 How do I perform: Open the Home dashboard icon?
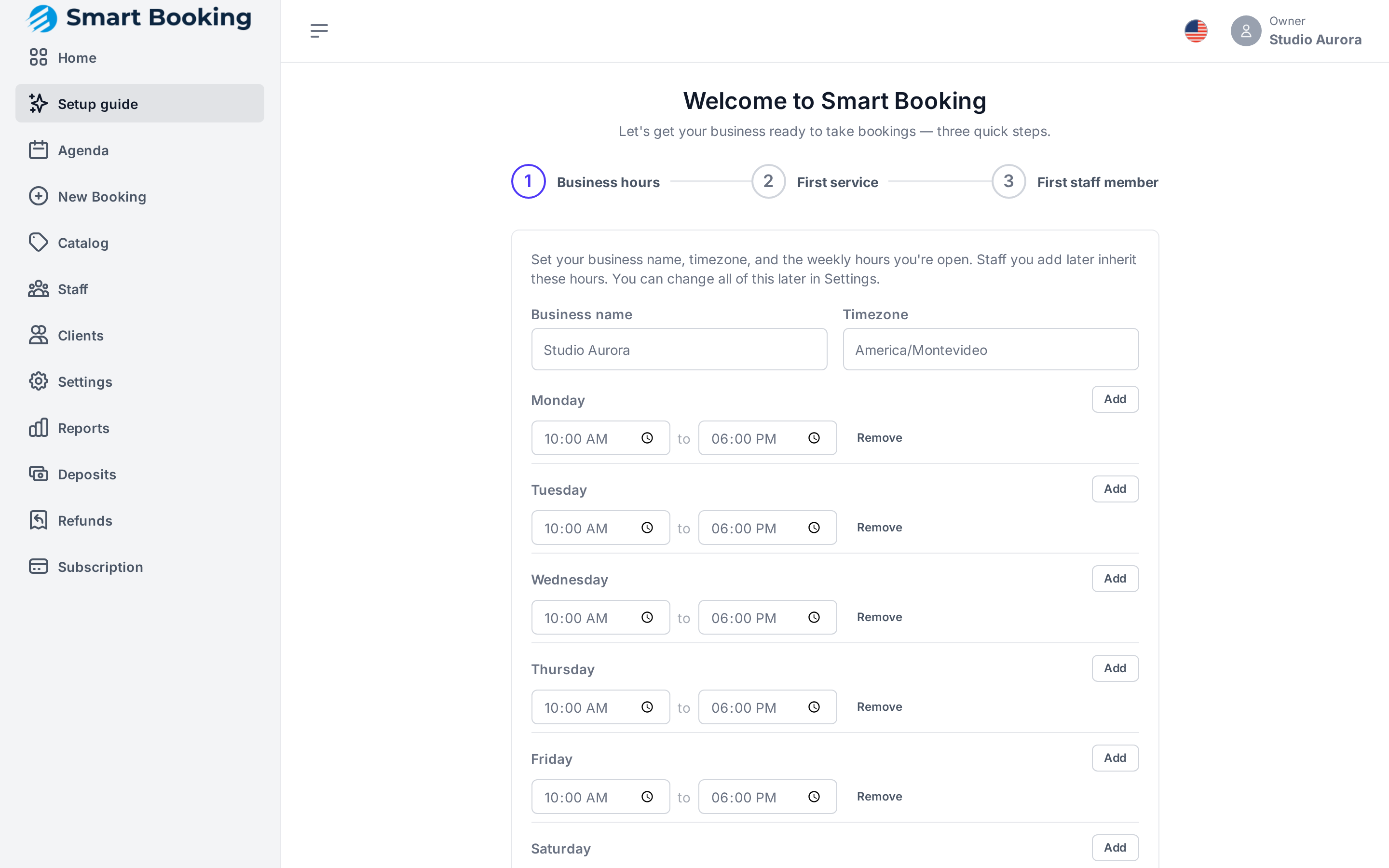click(39, 57)
